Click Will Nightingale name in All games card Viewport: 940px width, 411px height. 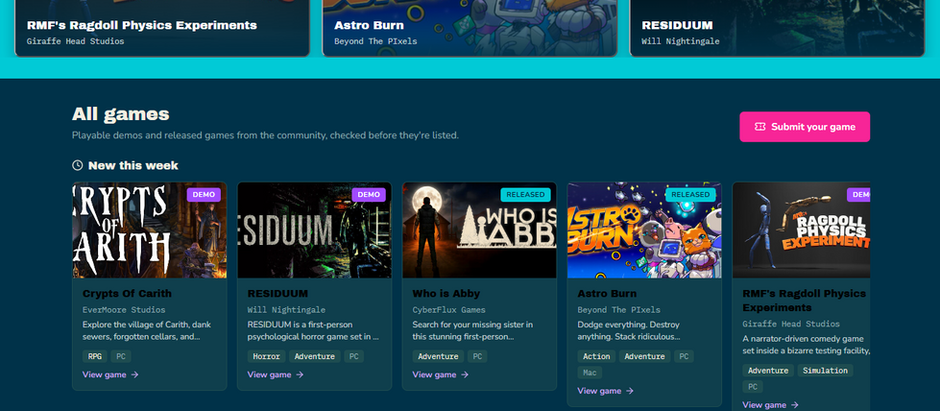287,310
